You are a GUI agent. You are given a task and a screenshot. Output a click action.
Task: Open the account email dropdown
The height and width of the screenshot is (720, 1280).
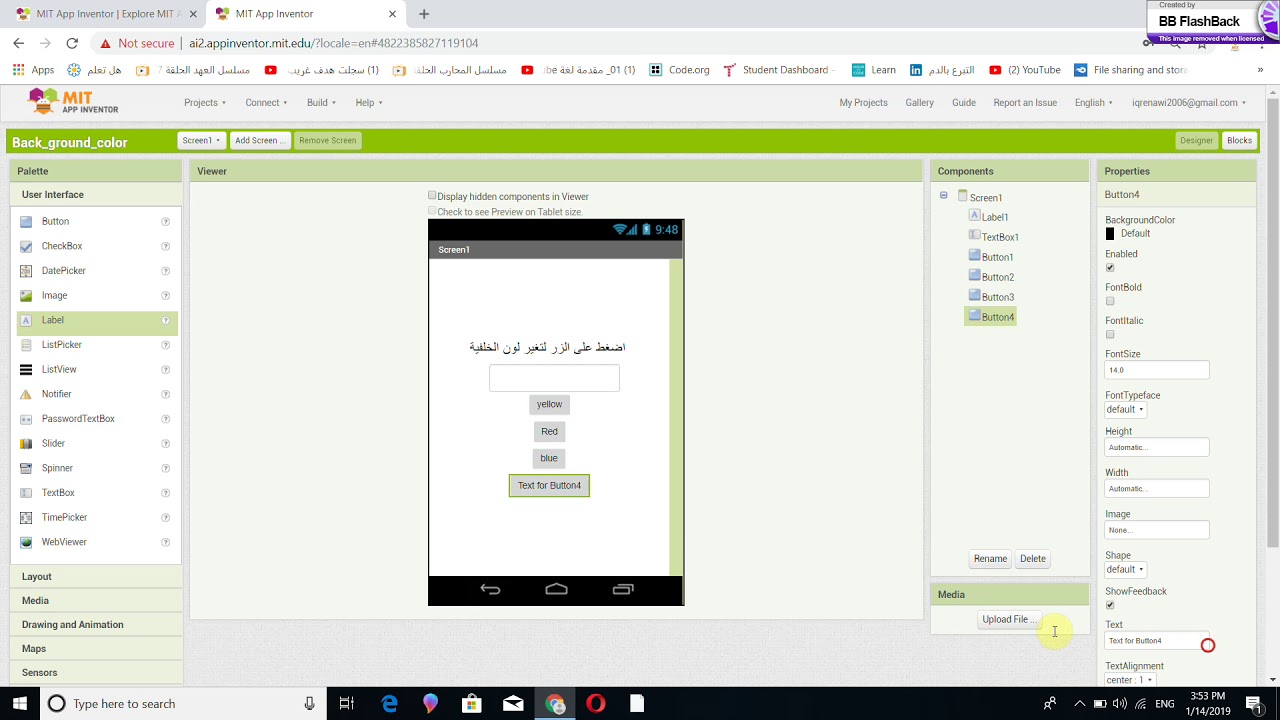click(x=1189, y=102)
